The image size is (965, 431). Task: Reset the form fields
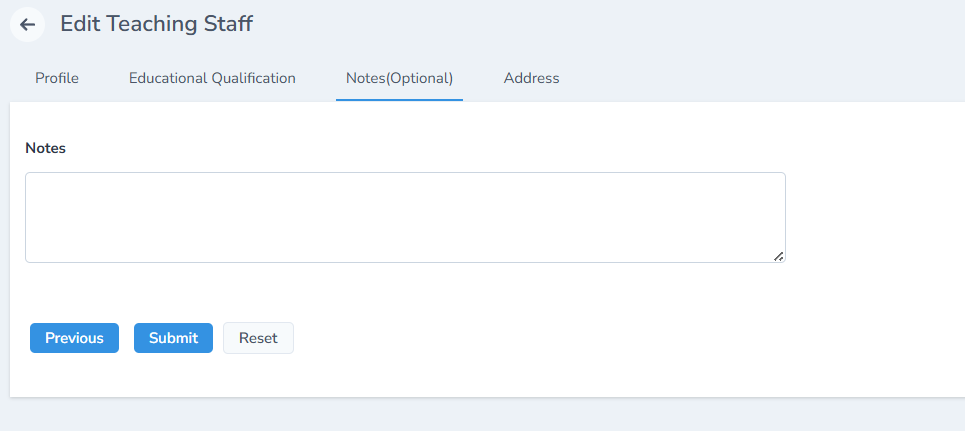click(258, 338)
